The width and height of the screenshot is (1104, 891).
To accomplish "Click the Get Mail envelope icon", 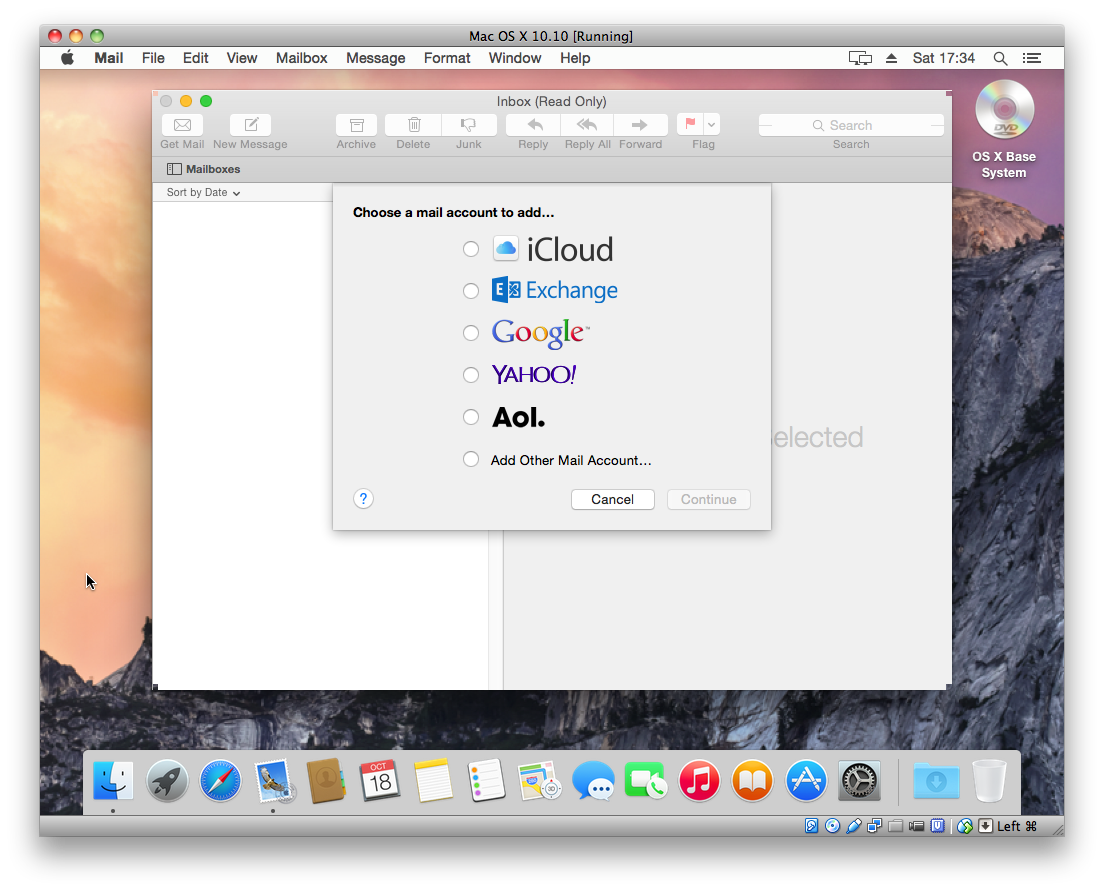I will click(x=182, y=125).
